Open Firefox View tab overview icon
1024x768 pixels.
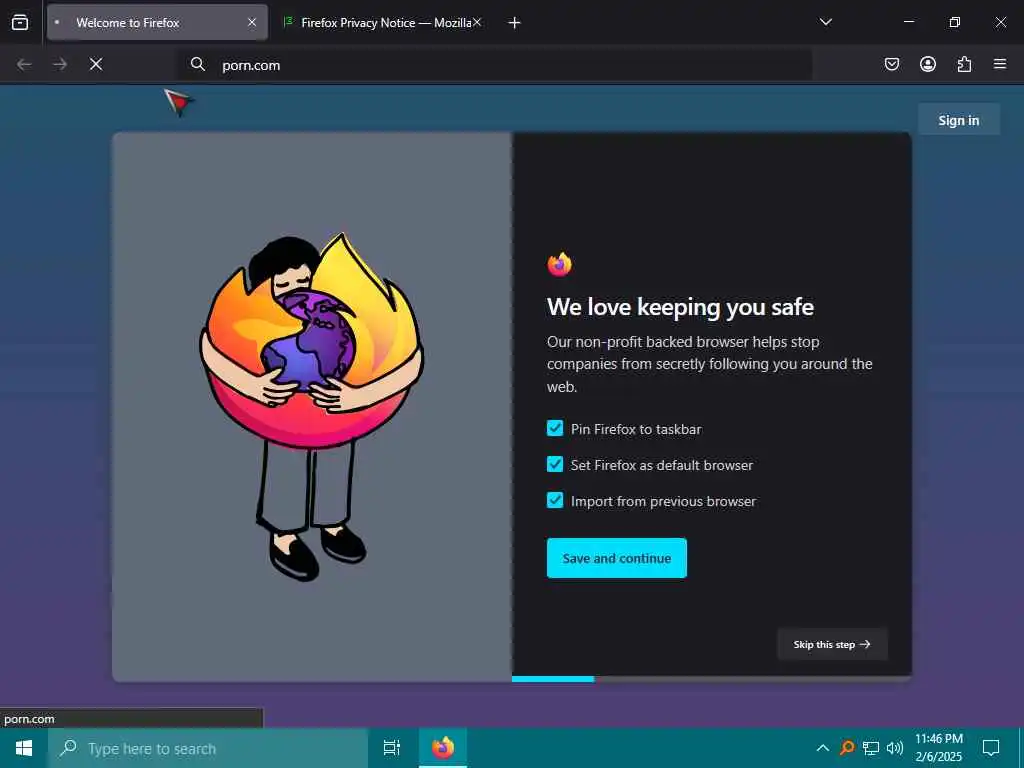point(20,22)
